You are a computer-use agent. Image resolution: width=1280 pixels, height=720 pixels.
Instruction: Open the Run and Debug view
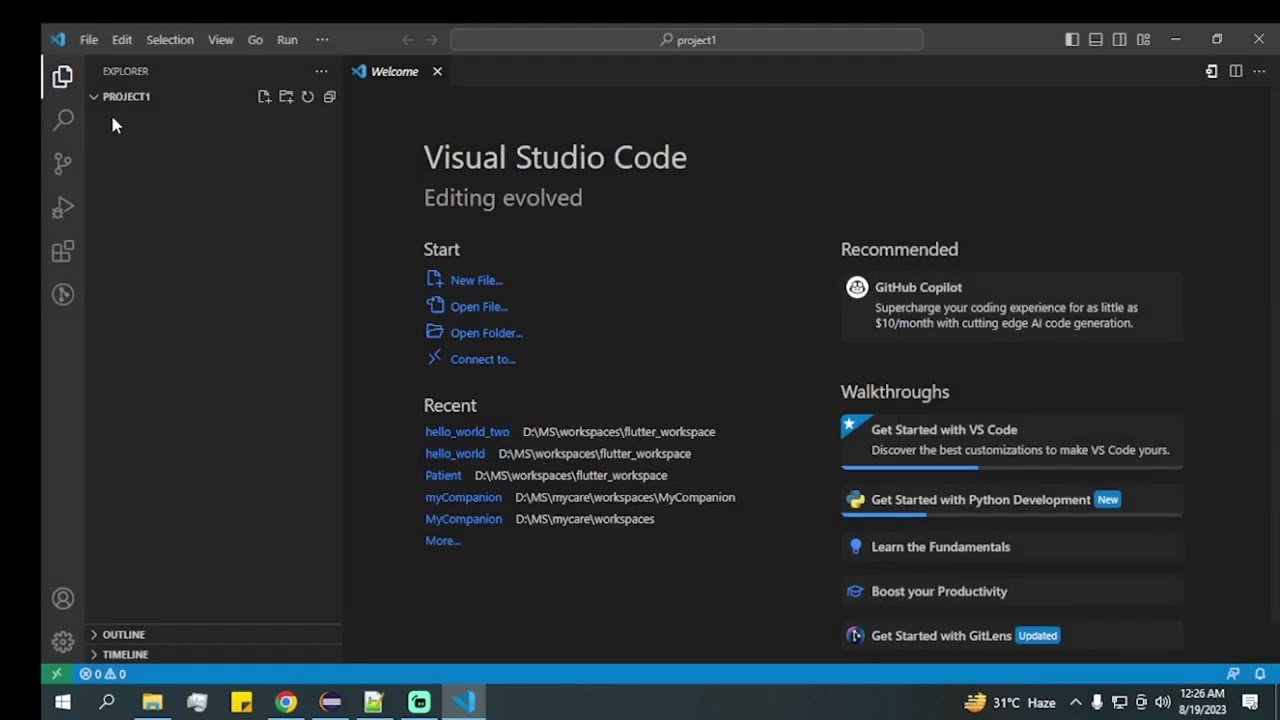pos(63,208)
